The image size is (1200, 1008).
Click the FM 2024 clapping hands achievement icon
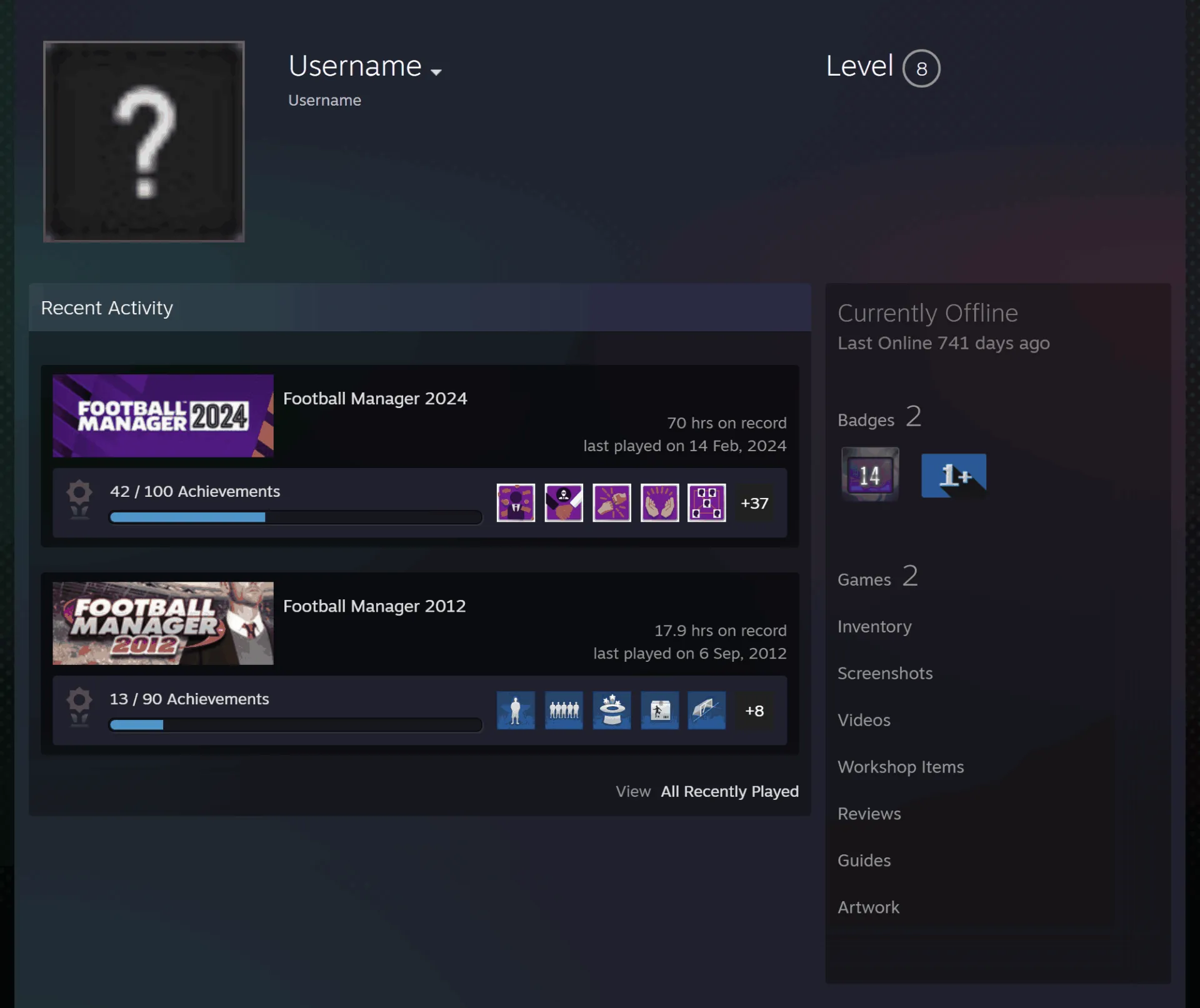659,502
